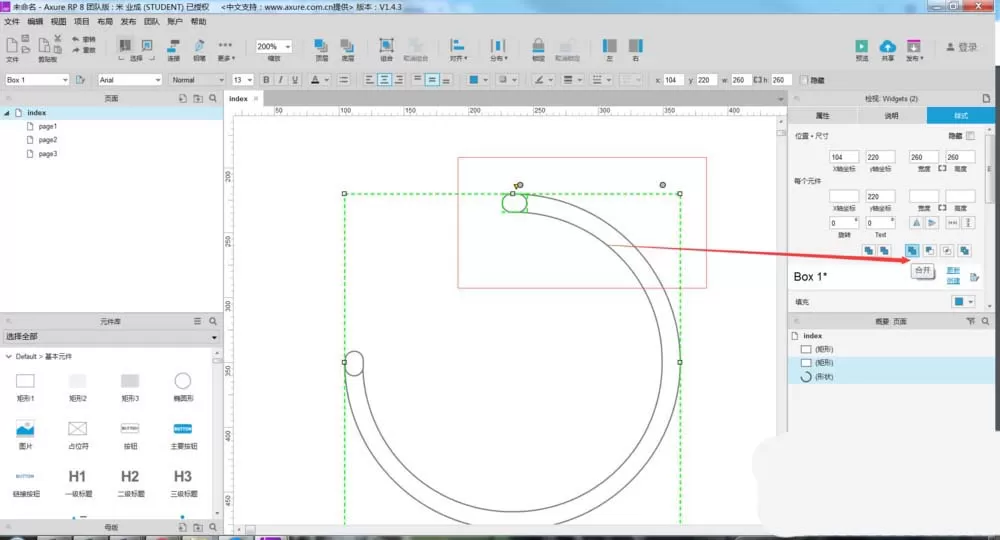
Task: Flip the shape horizontally in style panel
Action: [916, 223]
